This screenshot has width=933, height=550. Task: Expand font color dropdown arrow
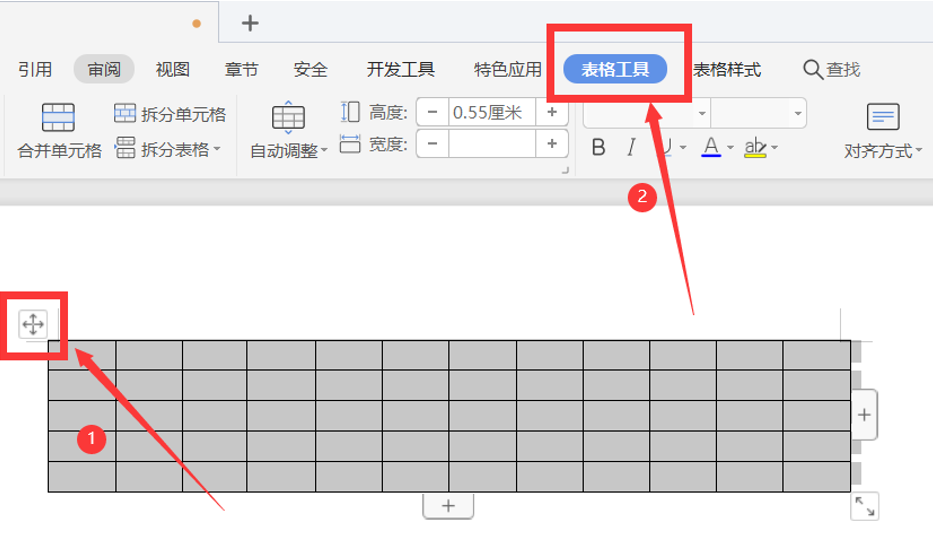pyautogui.click(x=730, y=147)
